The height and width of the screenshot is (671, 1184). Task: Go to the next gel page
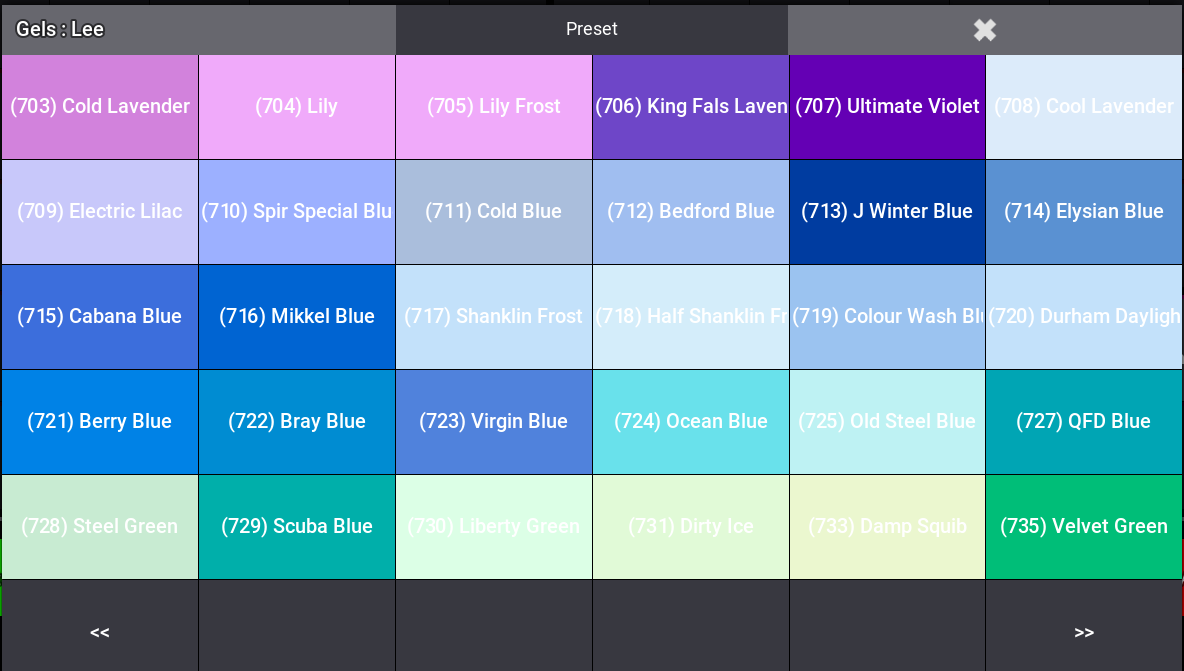pos(1084,631)
